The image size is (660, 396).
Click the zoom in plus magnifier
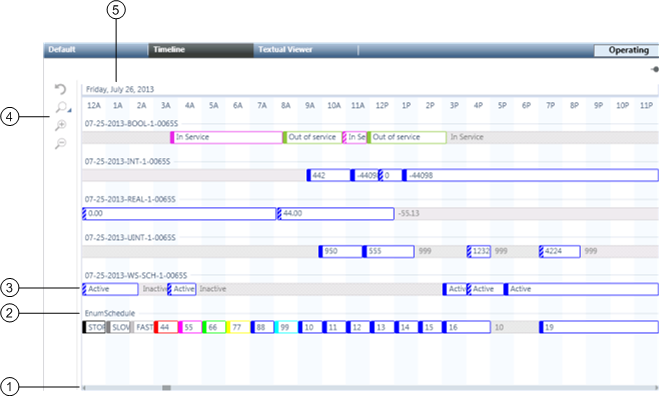coord(61,125)
